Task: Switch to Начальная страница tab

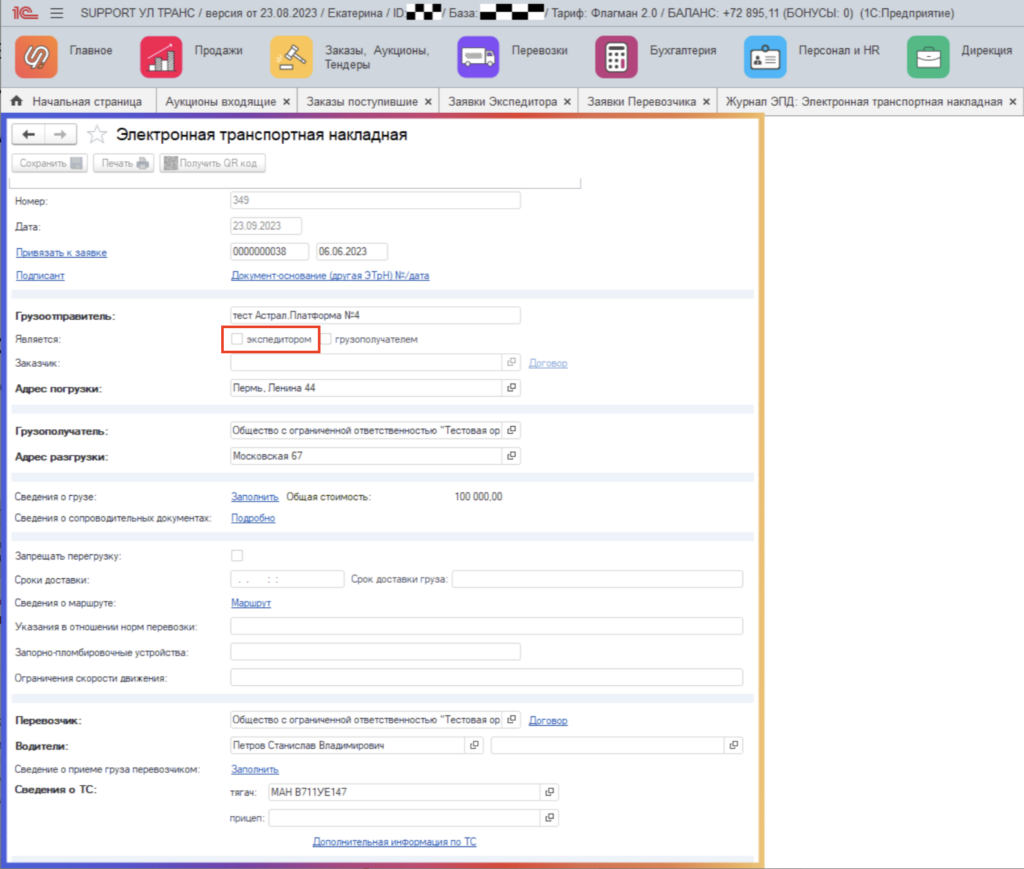Action: coord(78,101)
